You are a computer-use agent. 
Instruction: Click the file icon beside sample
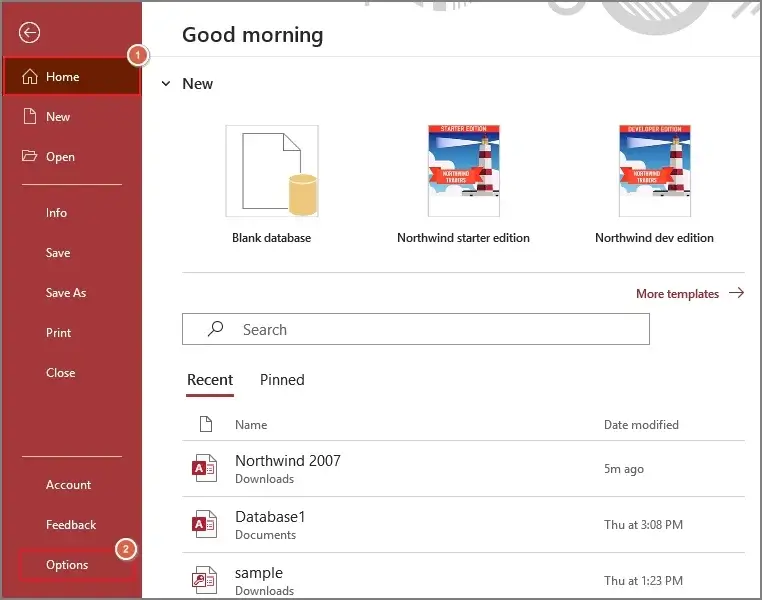(205, 580)
